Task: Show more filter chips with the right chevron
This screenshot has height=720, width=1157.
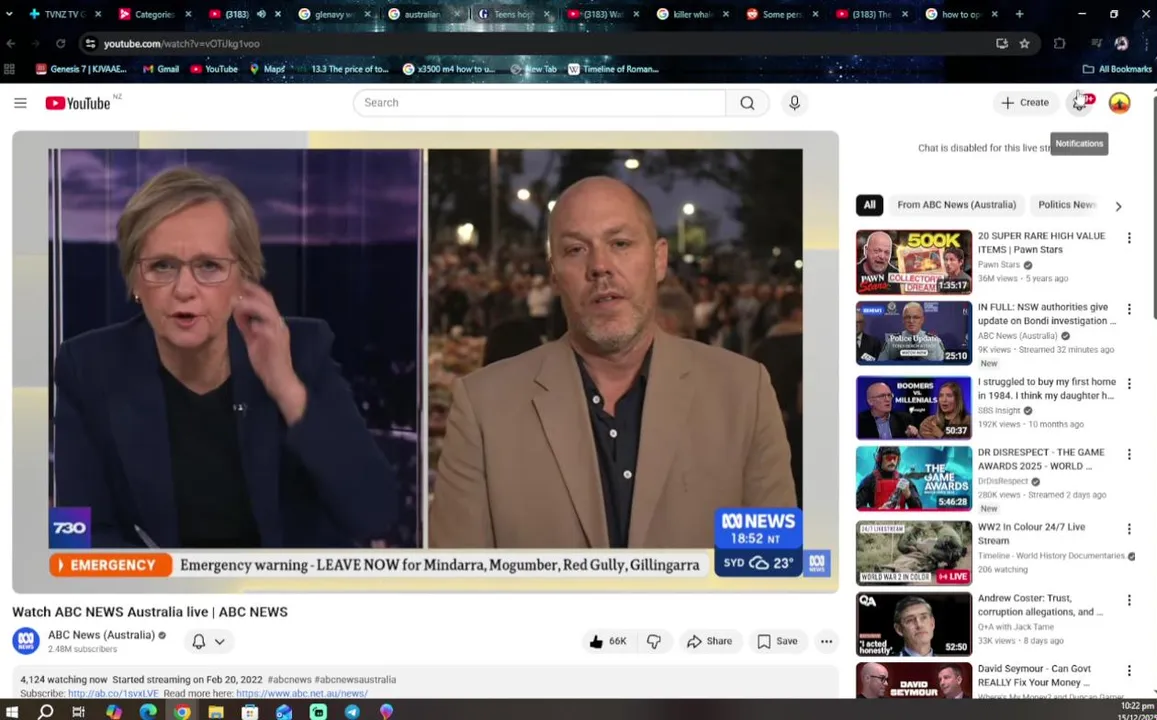Action: (1118, 207)
